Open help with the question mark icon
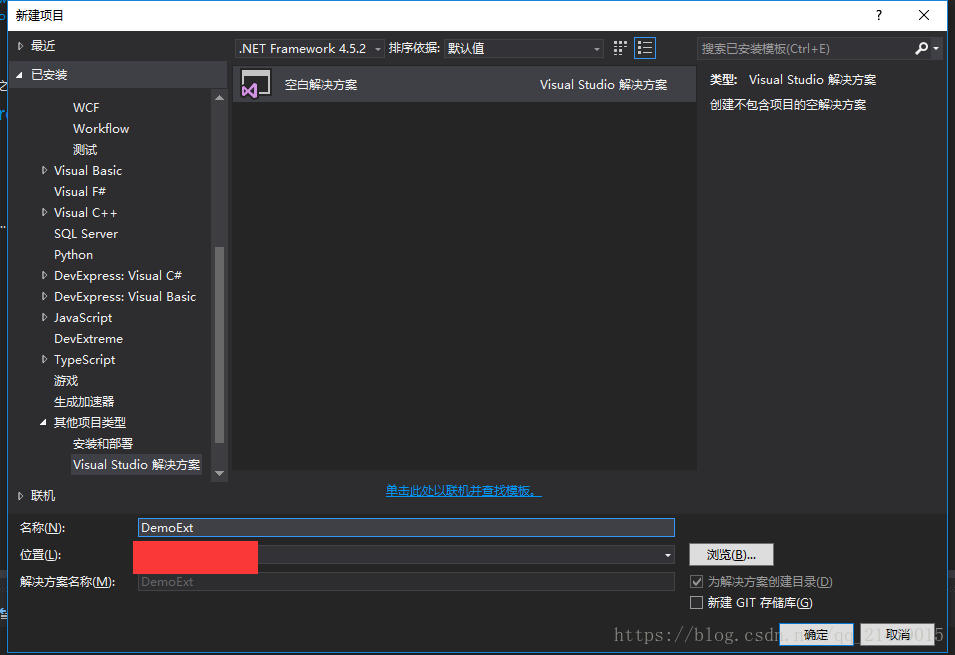Screen dimensions: 955x655 point(878,15)
